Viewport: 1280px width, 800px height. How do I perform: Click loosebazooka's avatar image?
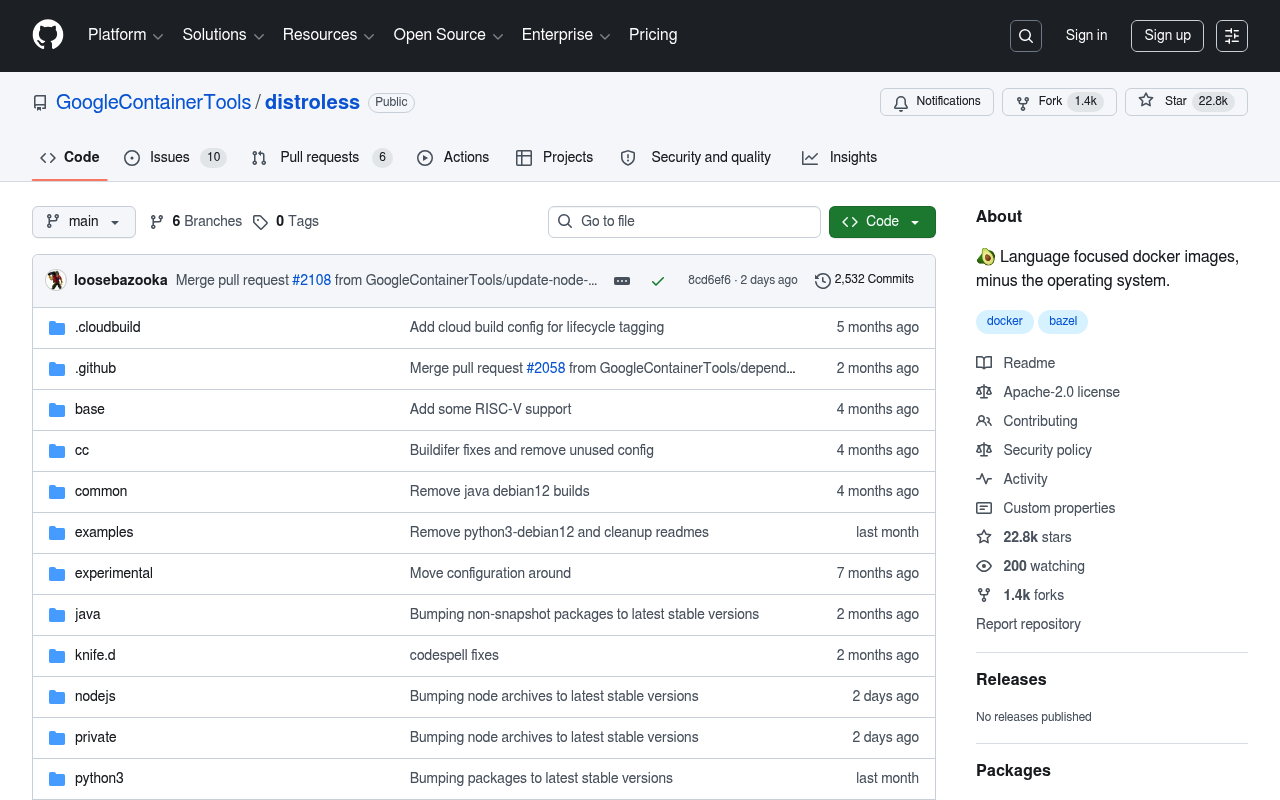click(x=55, y=280)
